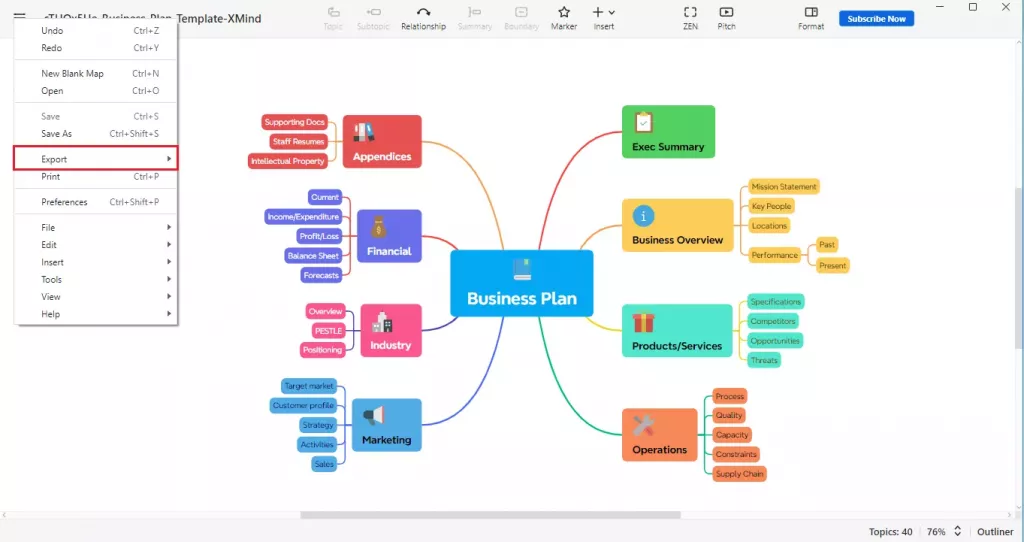Viewport: 1024px width, 542px height.
Task: Open the Marker star icon
Action: tap(564, 12)
